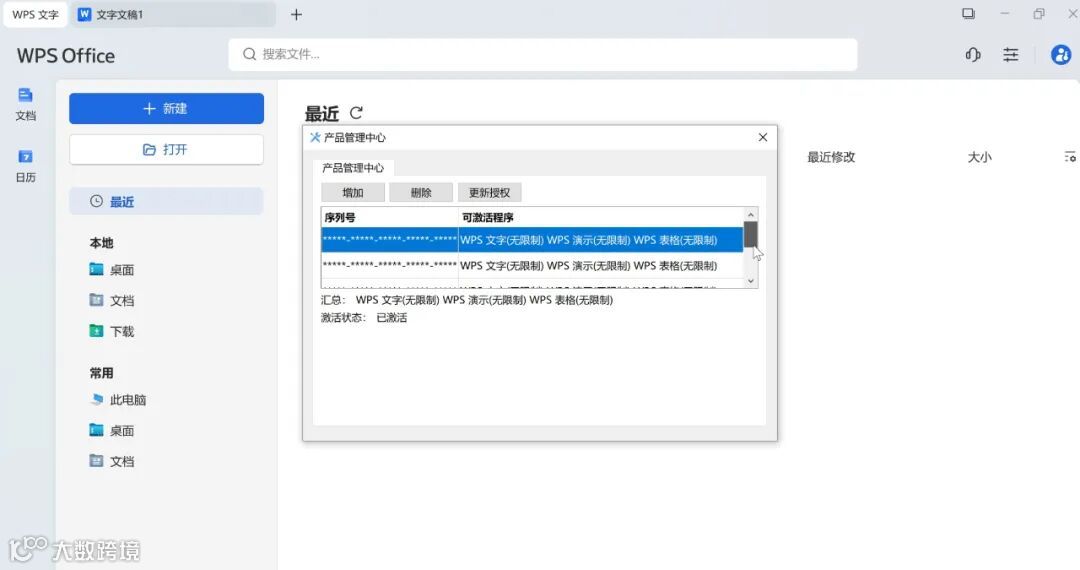1080x570 pixels.
Task: Click the 增加 button
Action: [x=353, y=193]
